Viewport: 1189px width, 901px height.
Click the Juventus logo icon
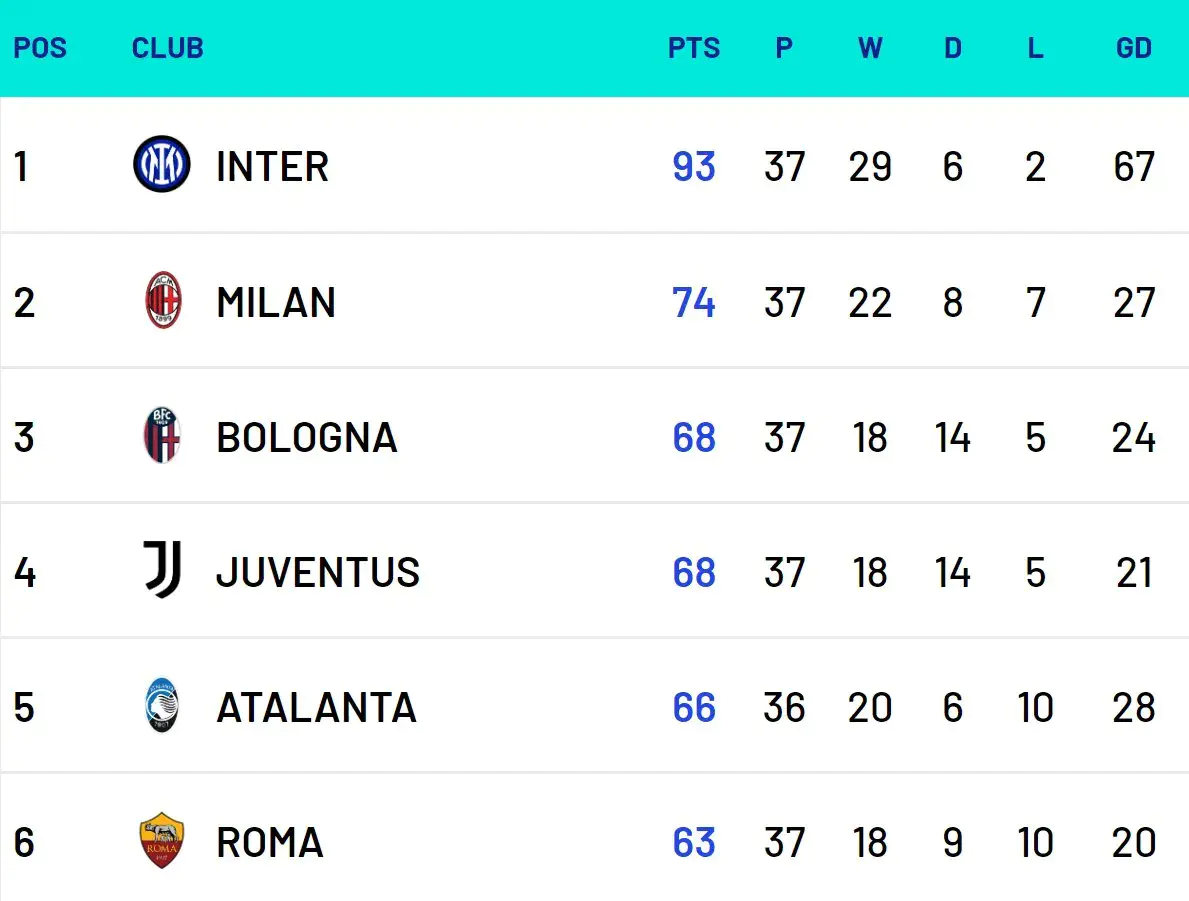(x=162, y=571)
